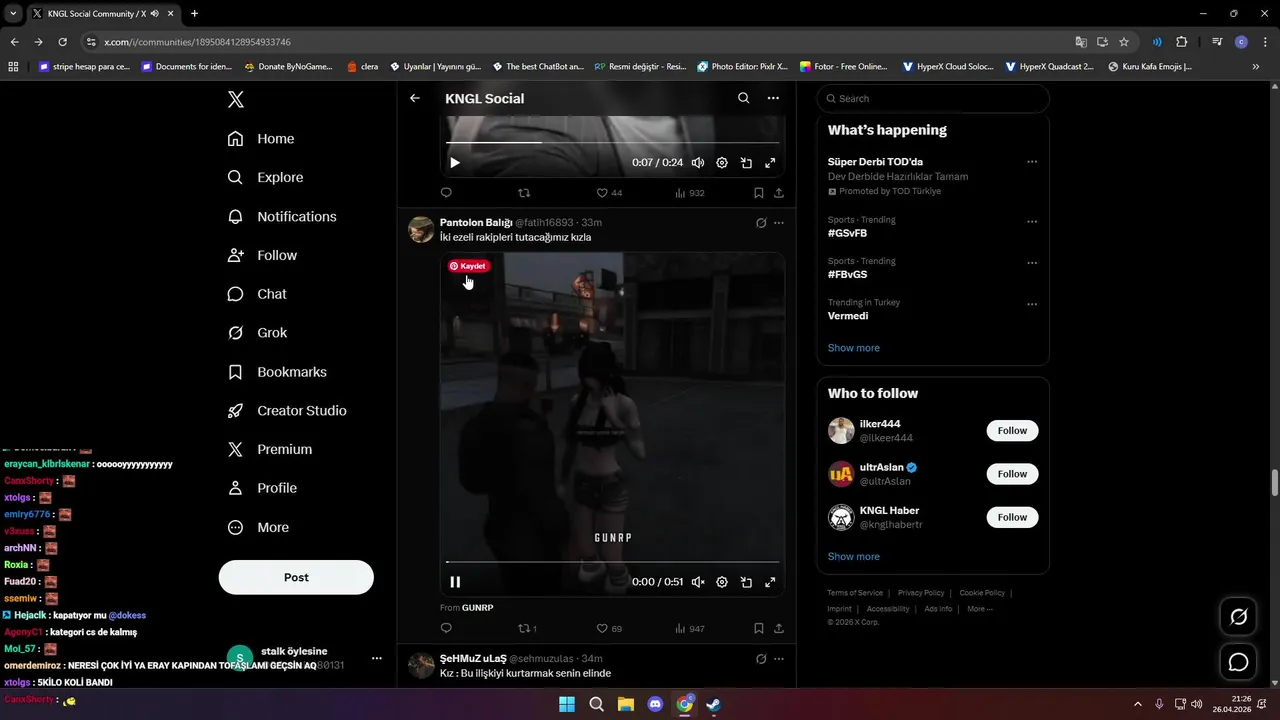Click the Post button

click(x=296, y=577)
